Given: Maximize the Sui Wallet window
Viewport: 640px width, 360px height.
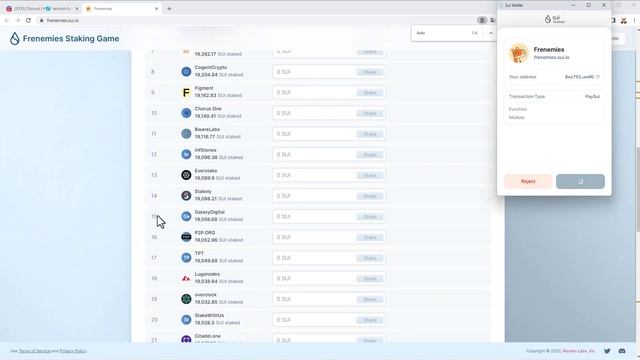Looking at the screenshot, I should point(589,5).
